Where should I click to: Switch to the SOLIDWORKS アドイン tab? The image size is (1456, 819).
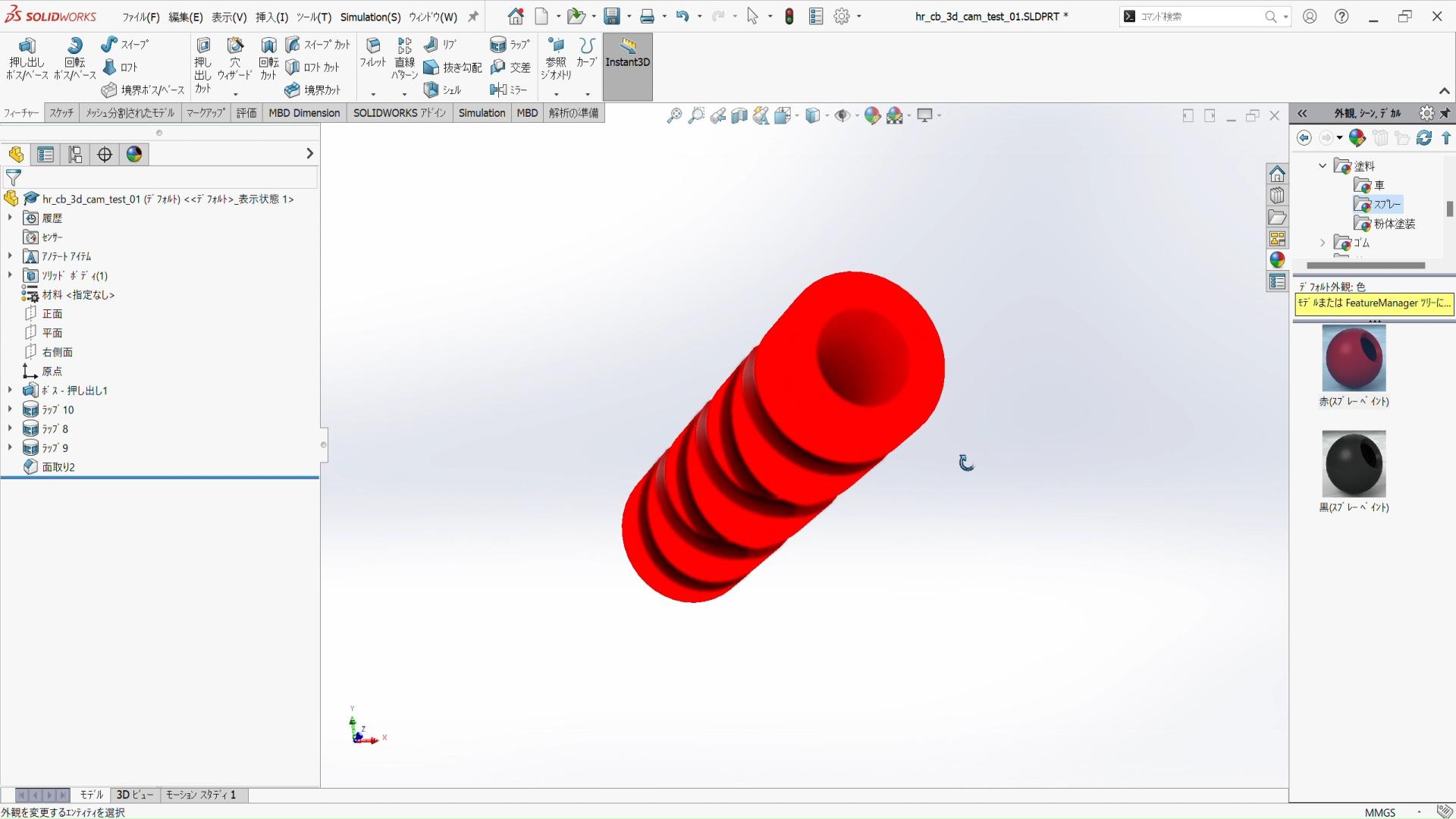(x=400, y=113)
